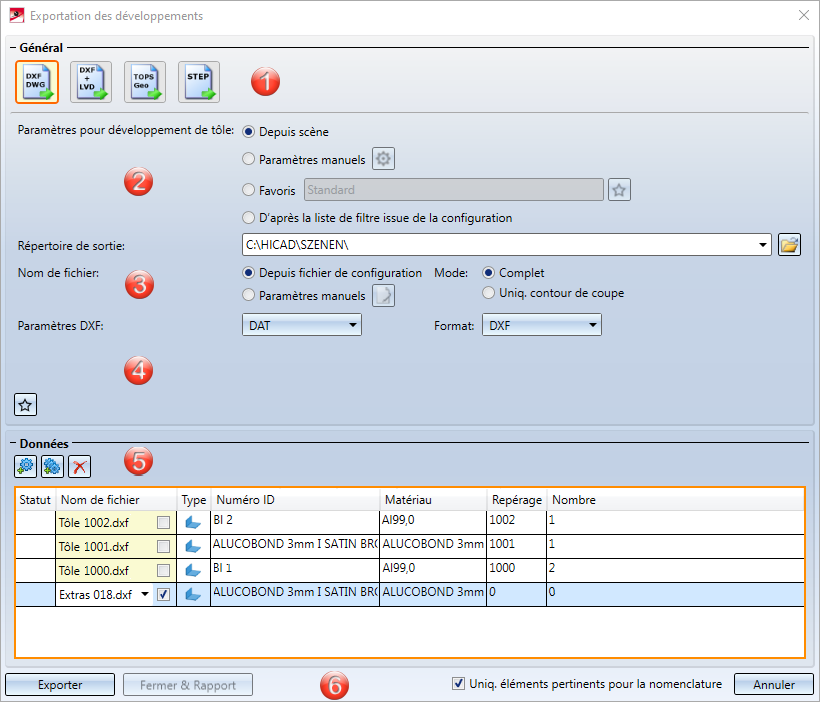
Task: Toggle Uniq. éléments pertinents pour la nomenclature
Action: (x=458, y=684)
